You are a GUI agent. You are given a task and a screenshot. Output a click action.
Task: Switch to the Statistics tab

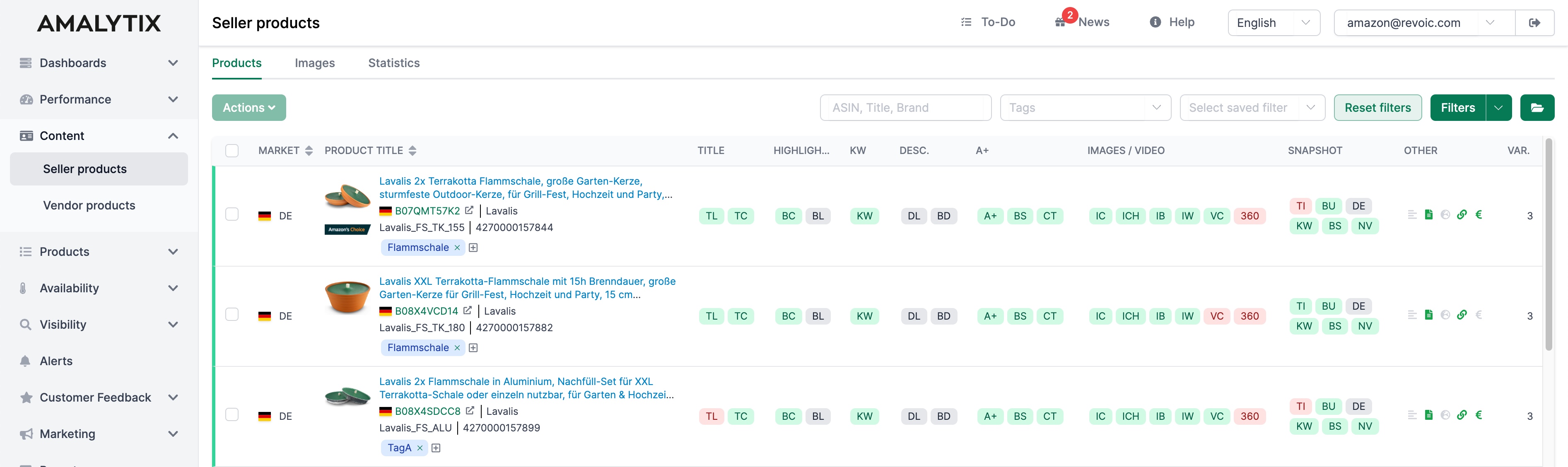(x=394, y=63)
